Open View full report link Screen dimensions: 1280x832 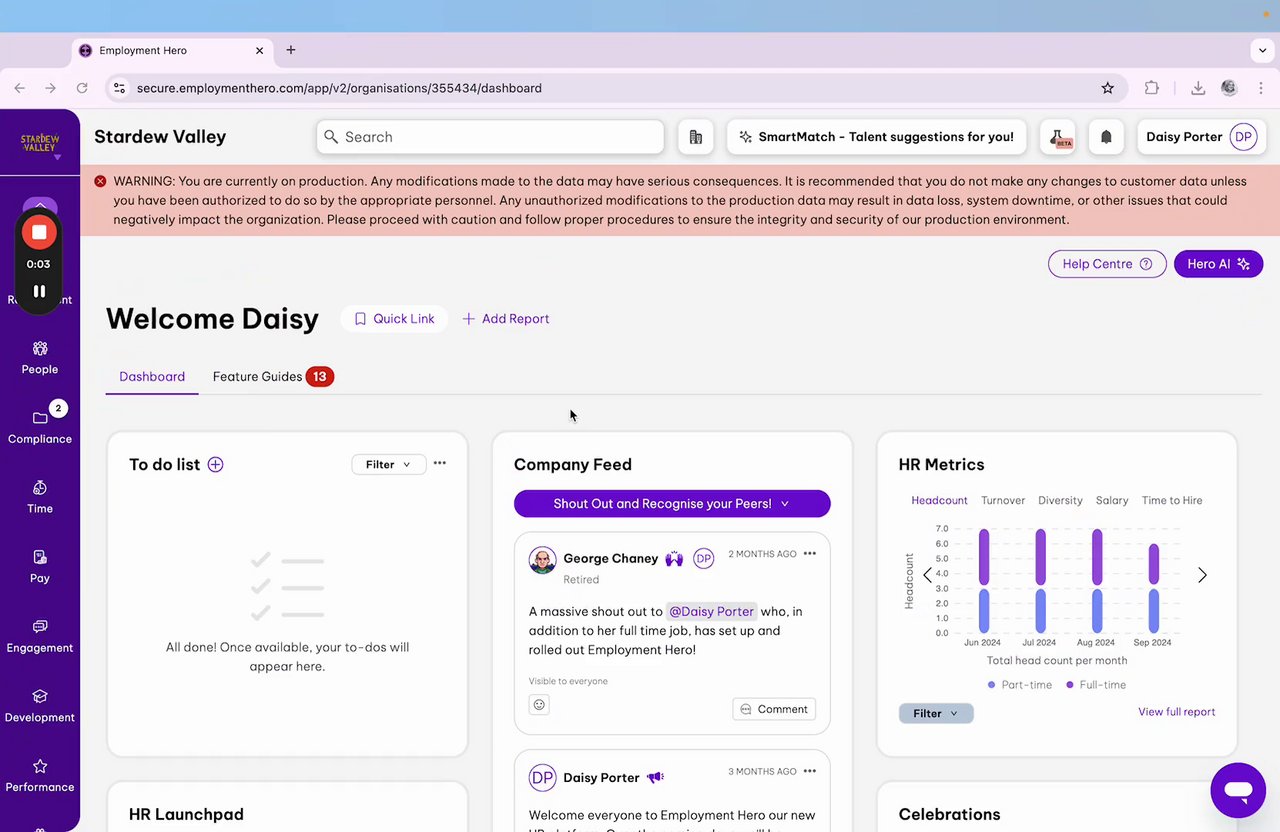(x=1177, y=712)
